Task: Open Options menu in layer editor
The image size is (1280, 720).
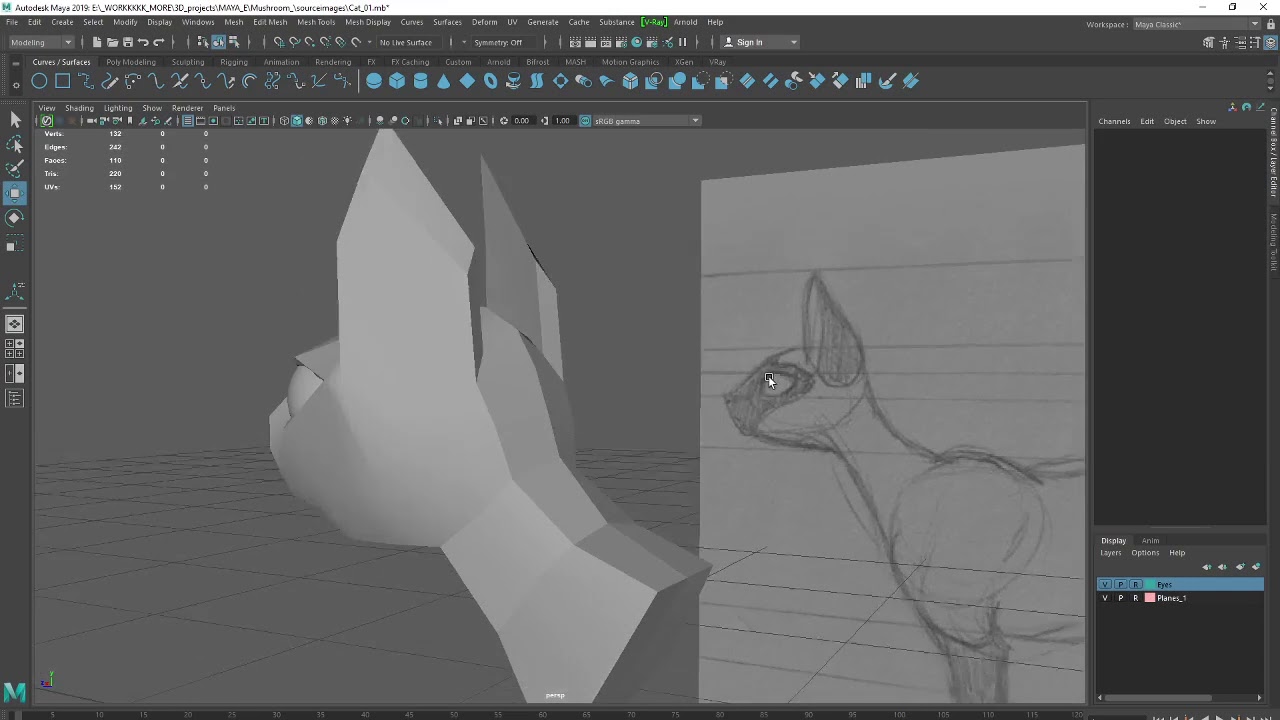Action: tap(1145, 553)
